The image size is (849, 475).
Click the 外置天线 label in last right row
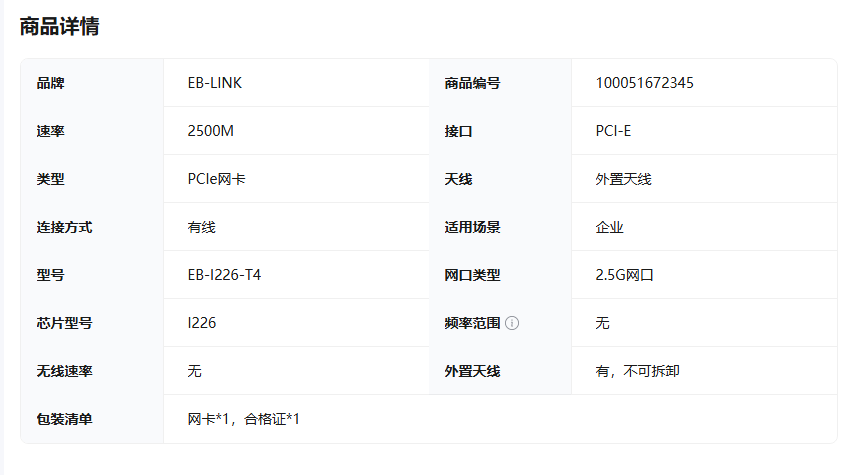[x=472, y=371]
